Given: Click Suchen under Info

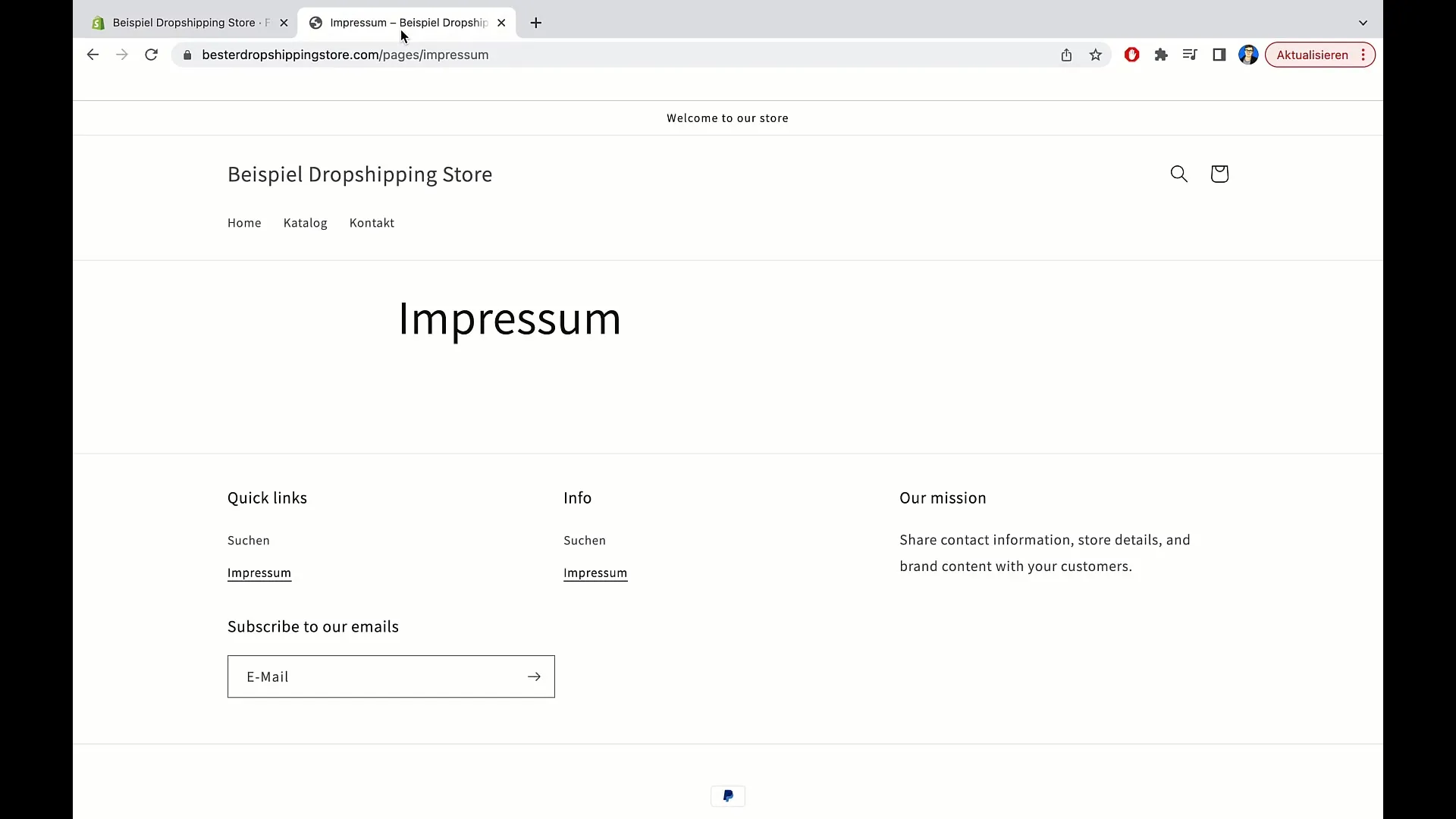Looking at the screenshot, I should (585, 541).
